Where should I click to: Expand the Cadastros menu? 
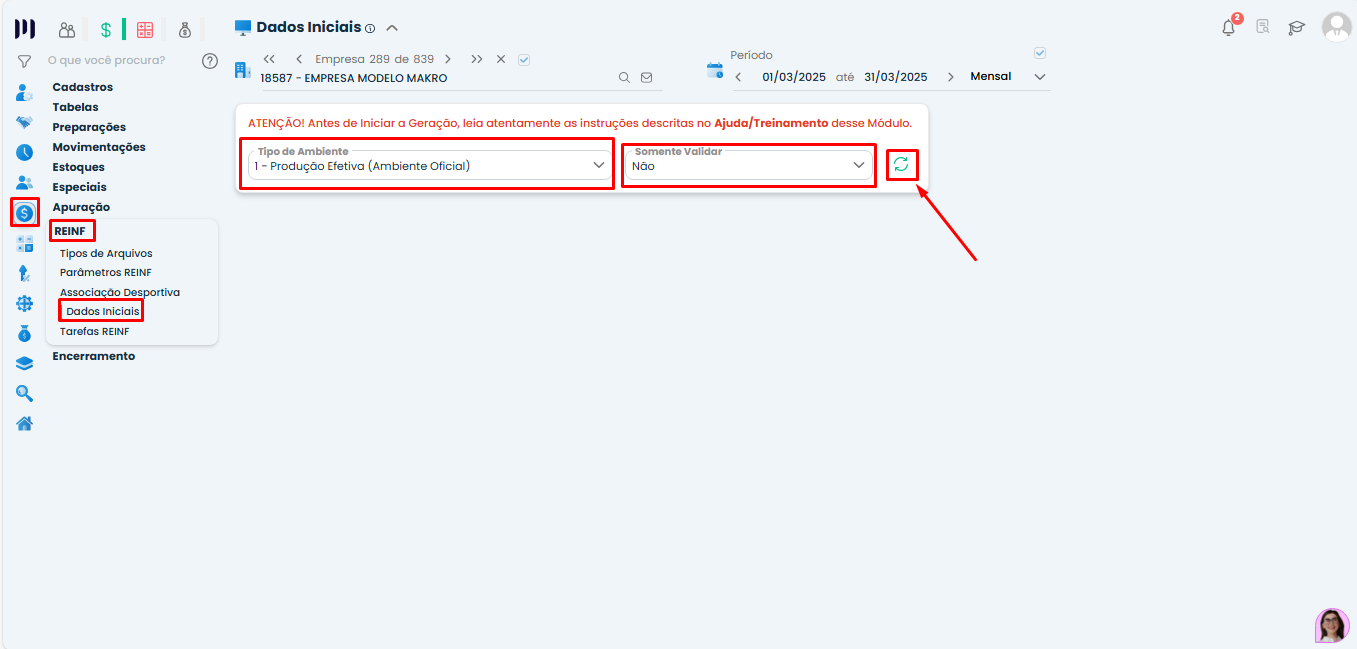[x=83, y=87]
